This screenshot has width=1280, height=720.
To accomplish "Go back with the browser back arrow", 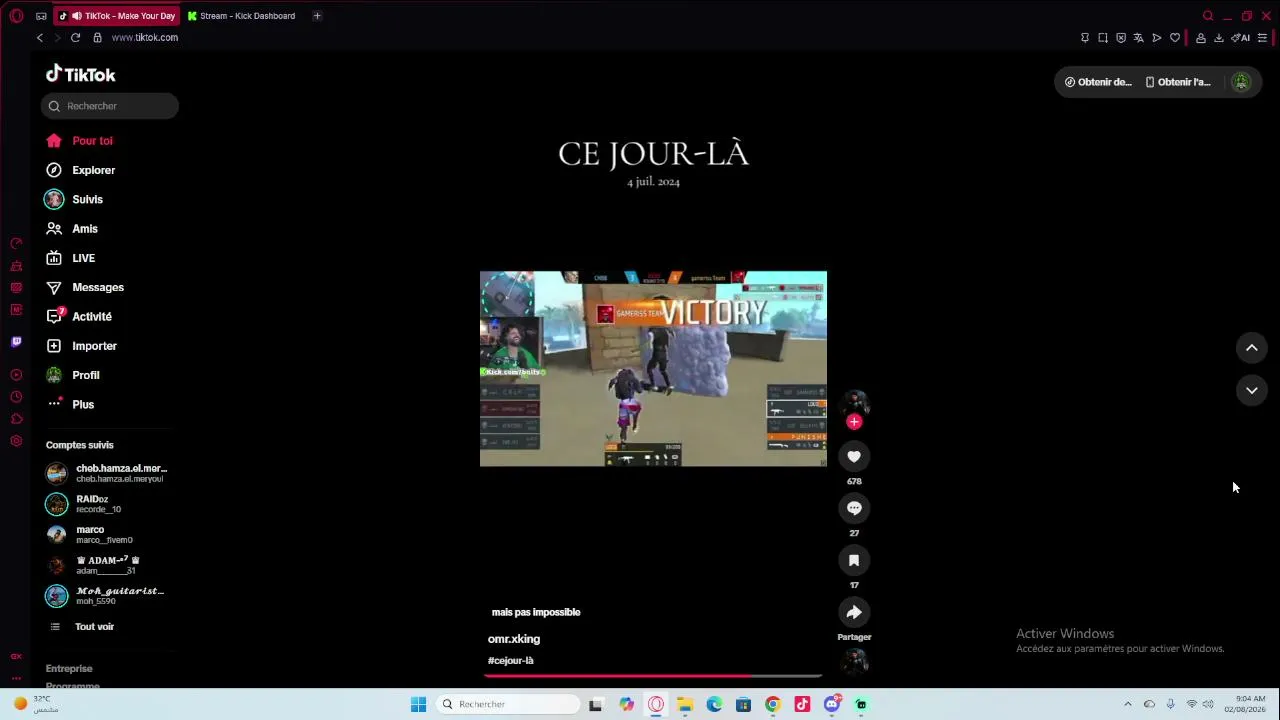I will [40, 38].
